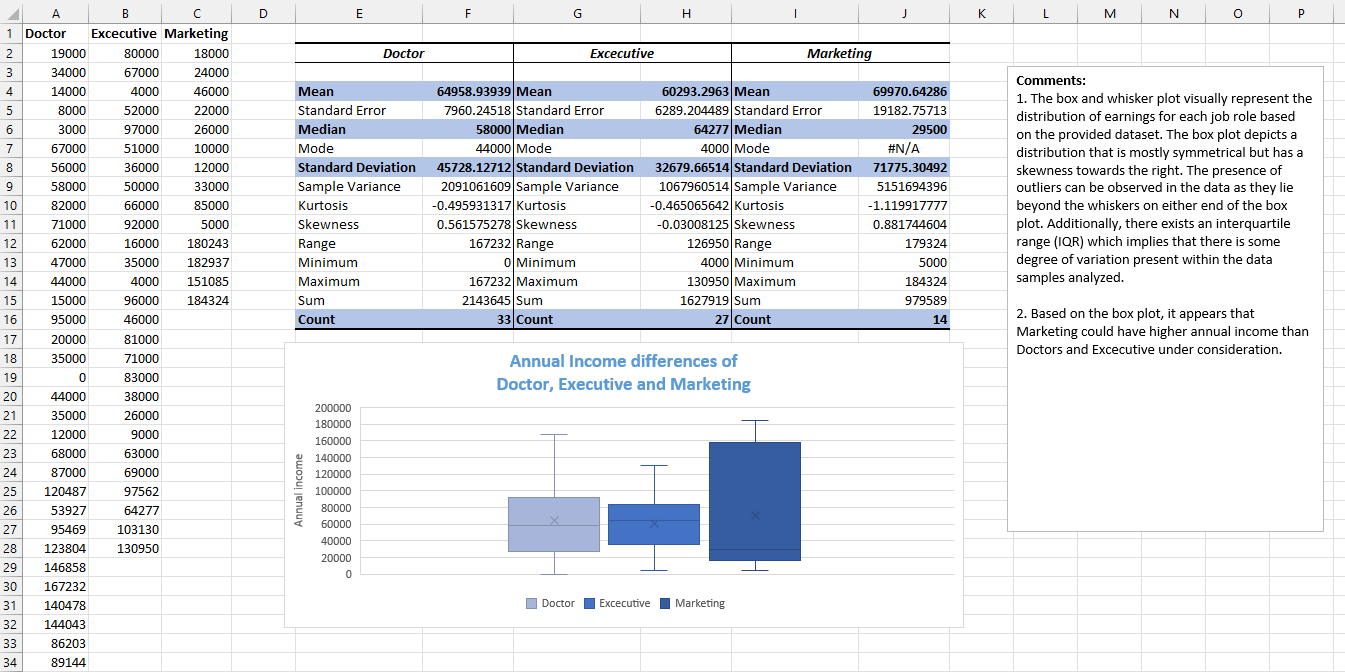Select cell containing 180243
The width and height of the screenshot is (1345, 672).
tap(197, 243)
